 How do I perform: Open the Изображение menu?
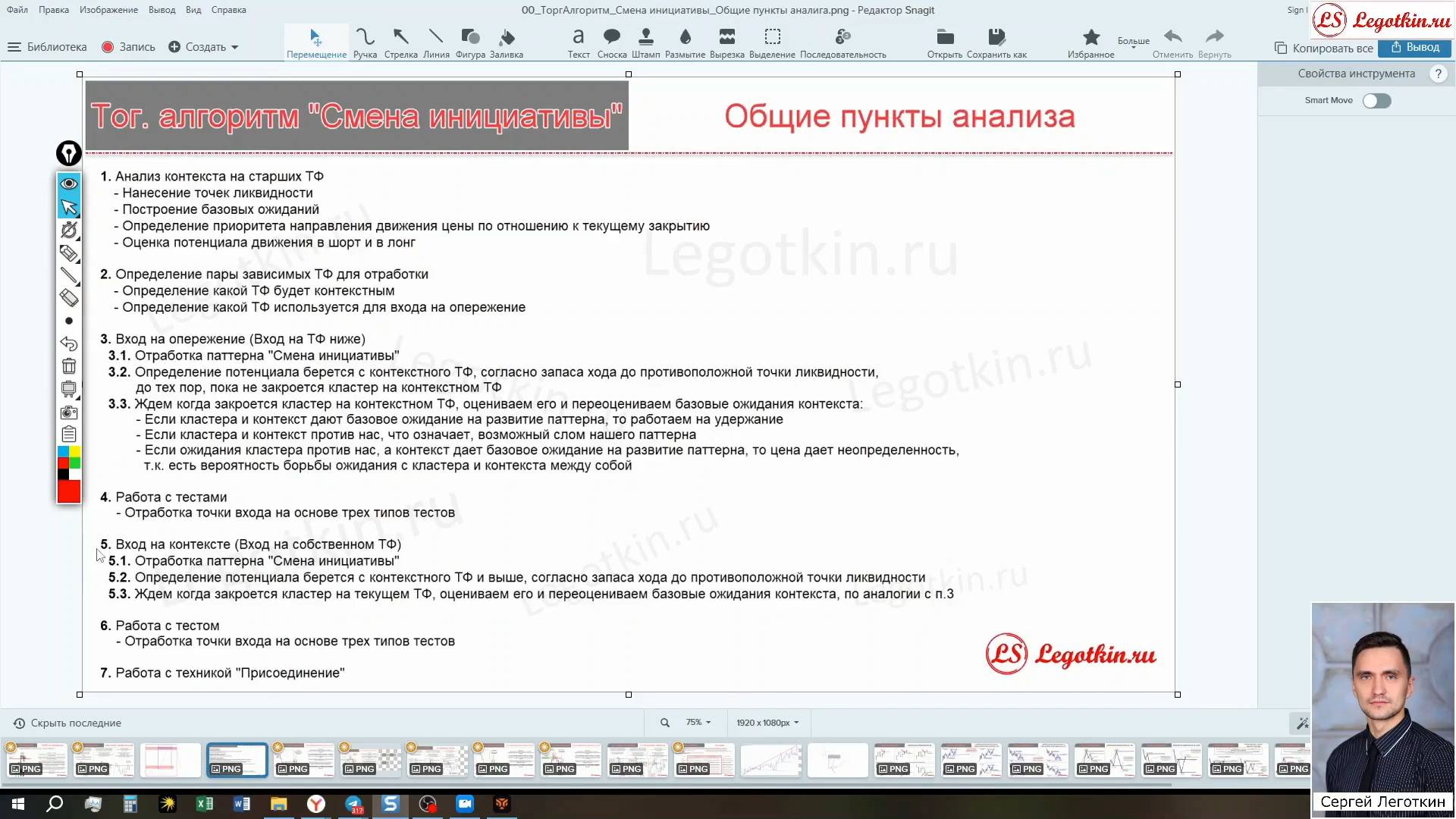tap(108, 10)
